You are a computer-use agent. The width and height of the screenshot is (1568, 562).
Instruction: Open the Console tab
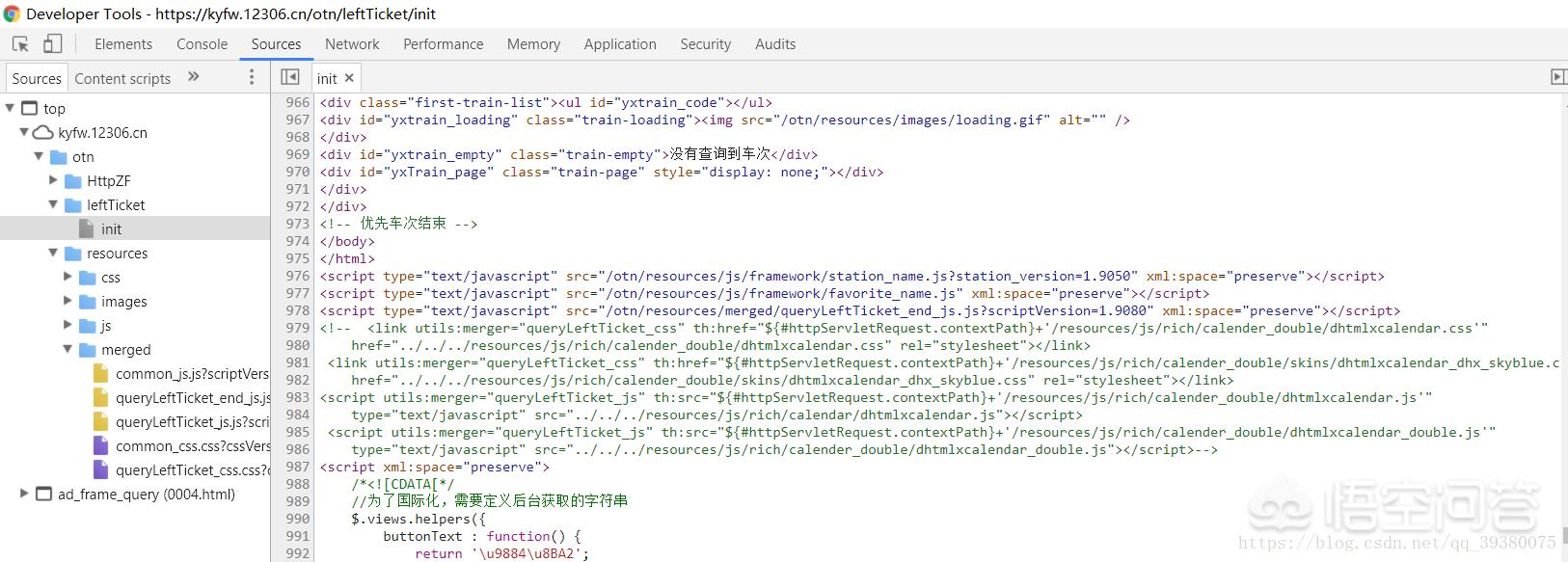pos(202,44)
